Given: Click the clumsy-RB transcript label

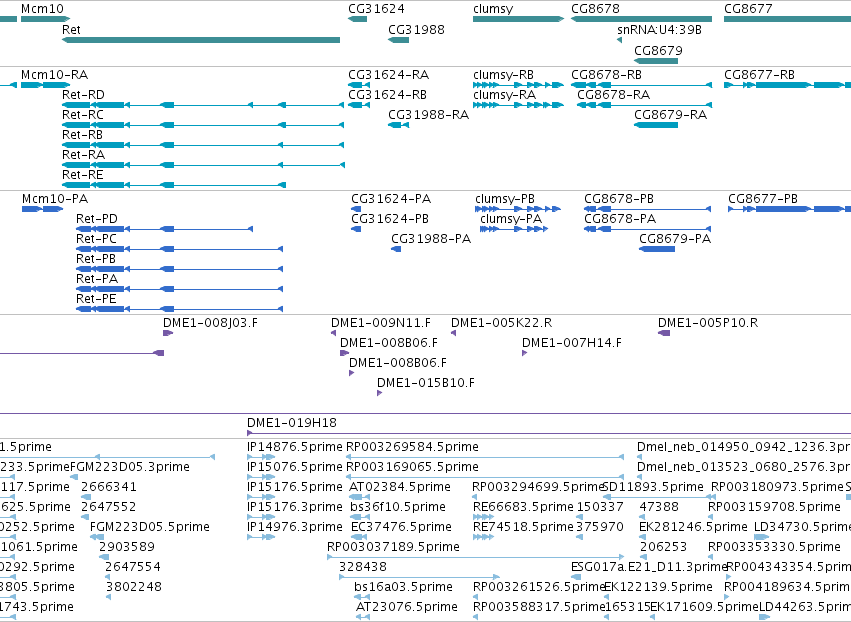Looking at the screenshot, I should pyautogui.click(x=503, y=74).
